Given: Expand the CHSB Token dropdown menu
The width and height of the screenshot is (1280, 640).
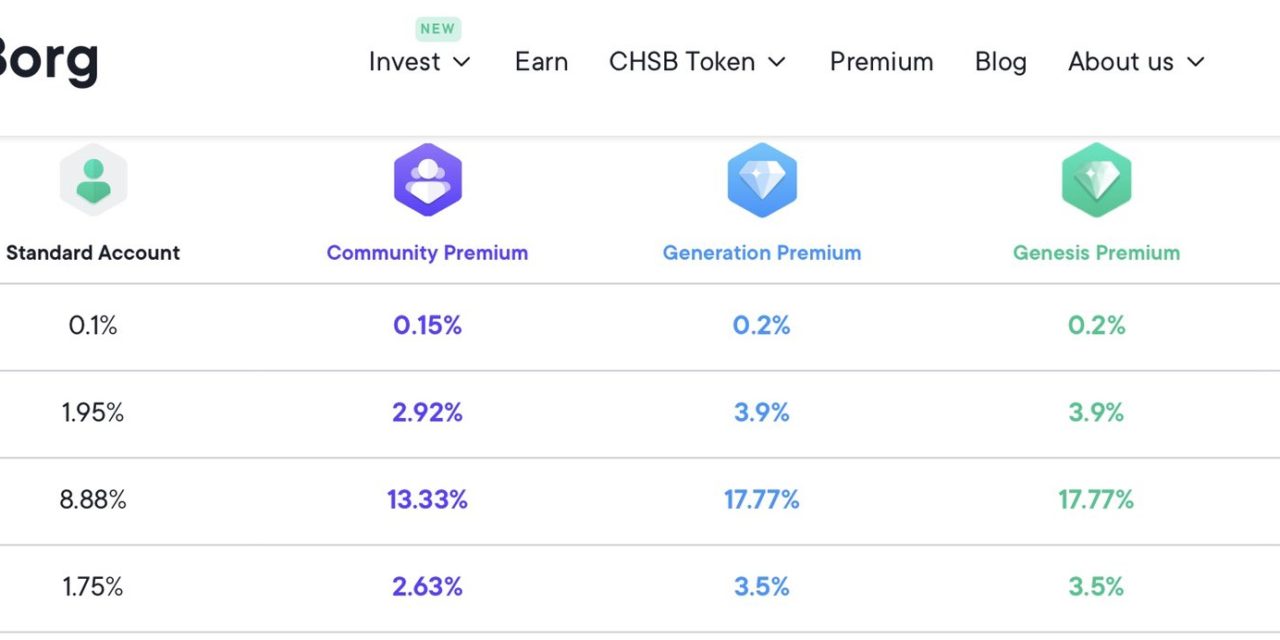Looking at the screenshot, I should coord(697,62).
